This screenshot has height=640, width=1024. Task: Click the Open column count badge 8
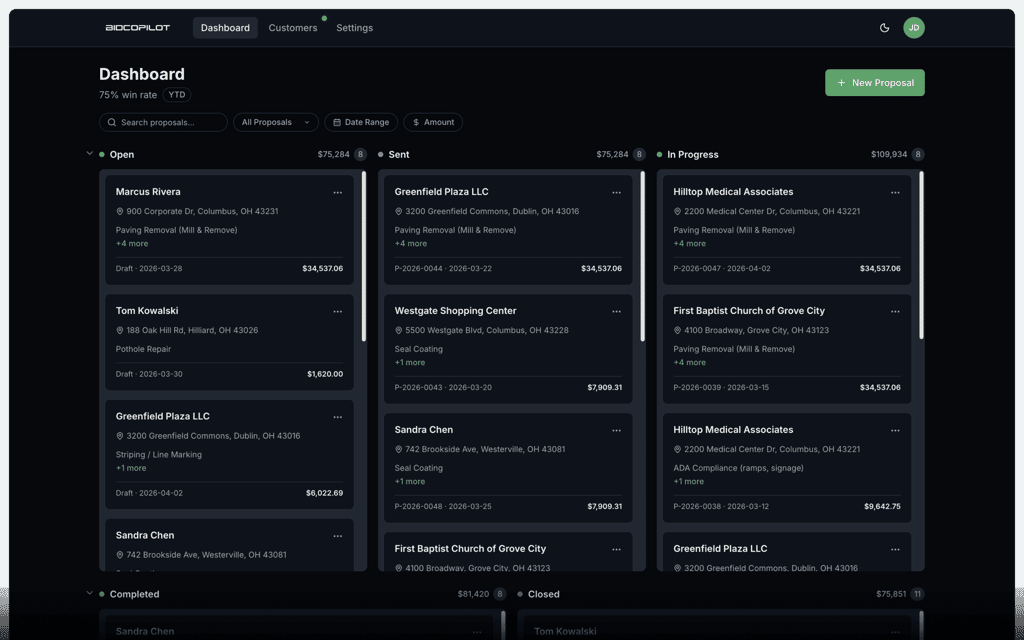coord(360,154)
